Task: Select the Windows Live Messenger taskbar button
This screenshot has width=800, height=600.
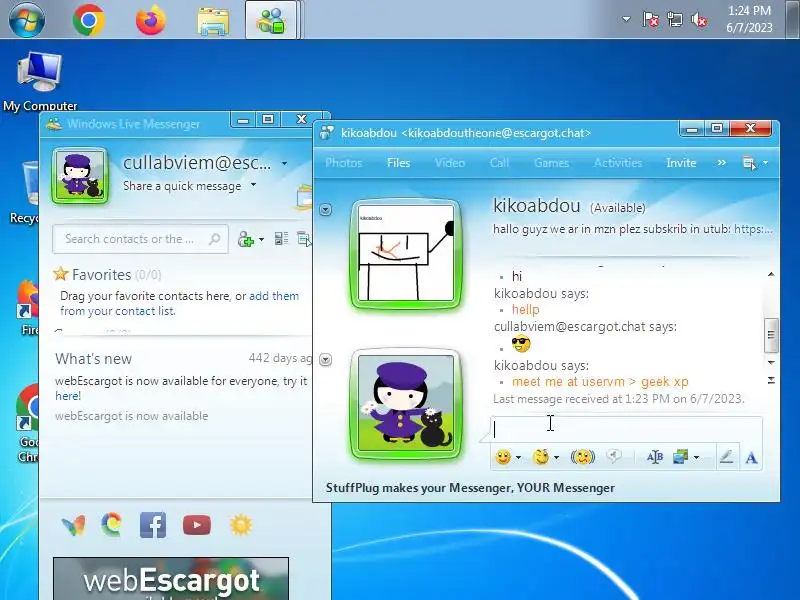Action: click(271, 20)
